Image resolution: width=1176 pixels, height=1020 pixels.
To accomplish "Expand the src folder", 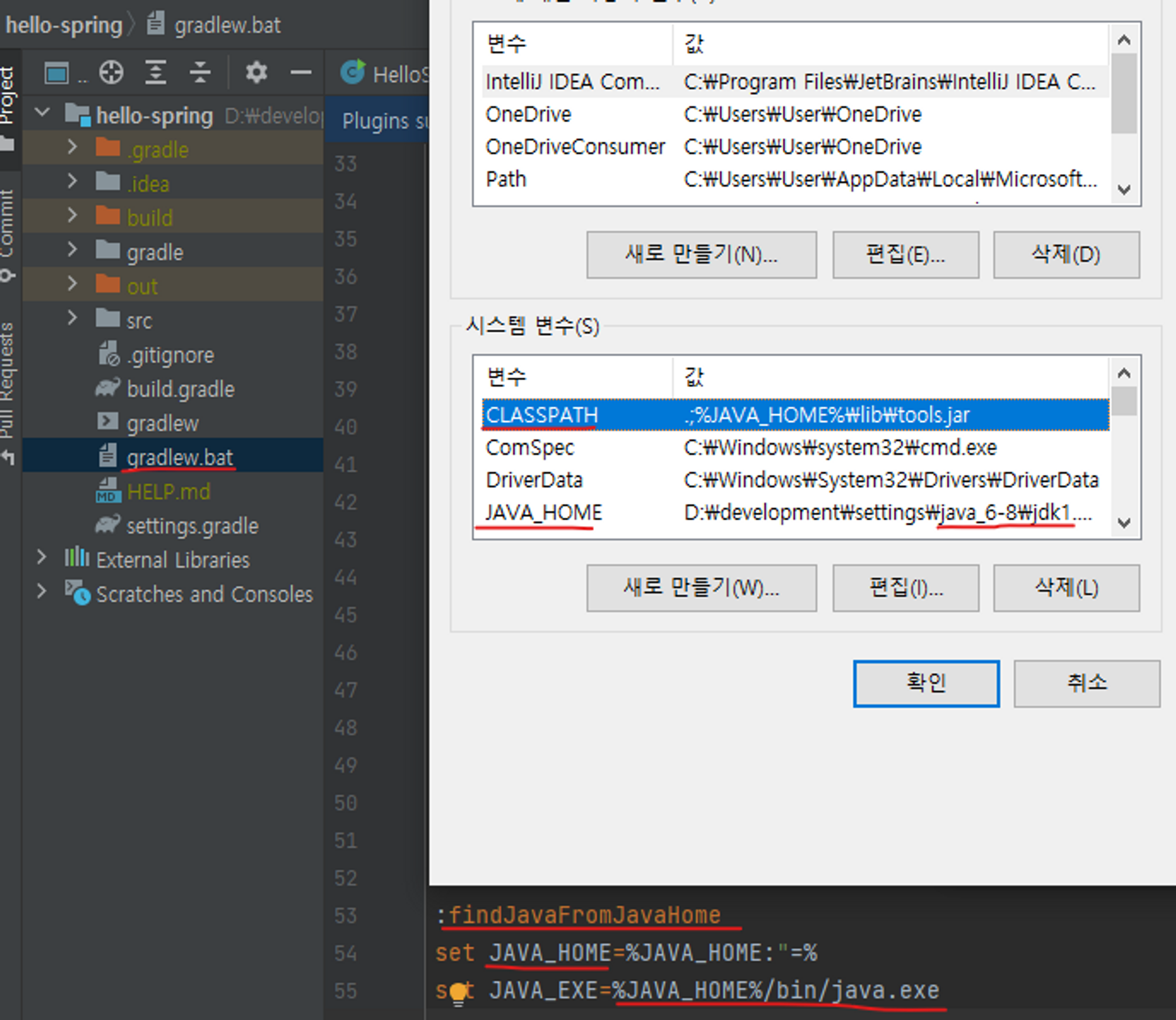I will [x=72, y=317].
